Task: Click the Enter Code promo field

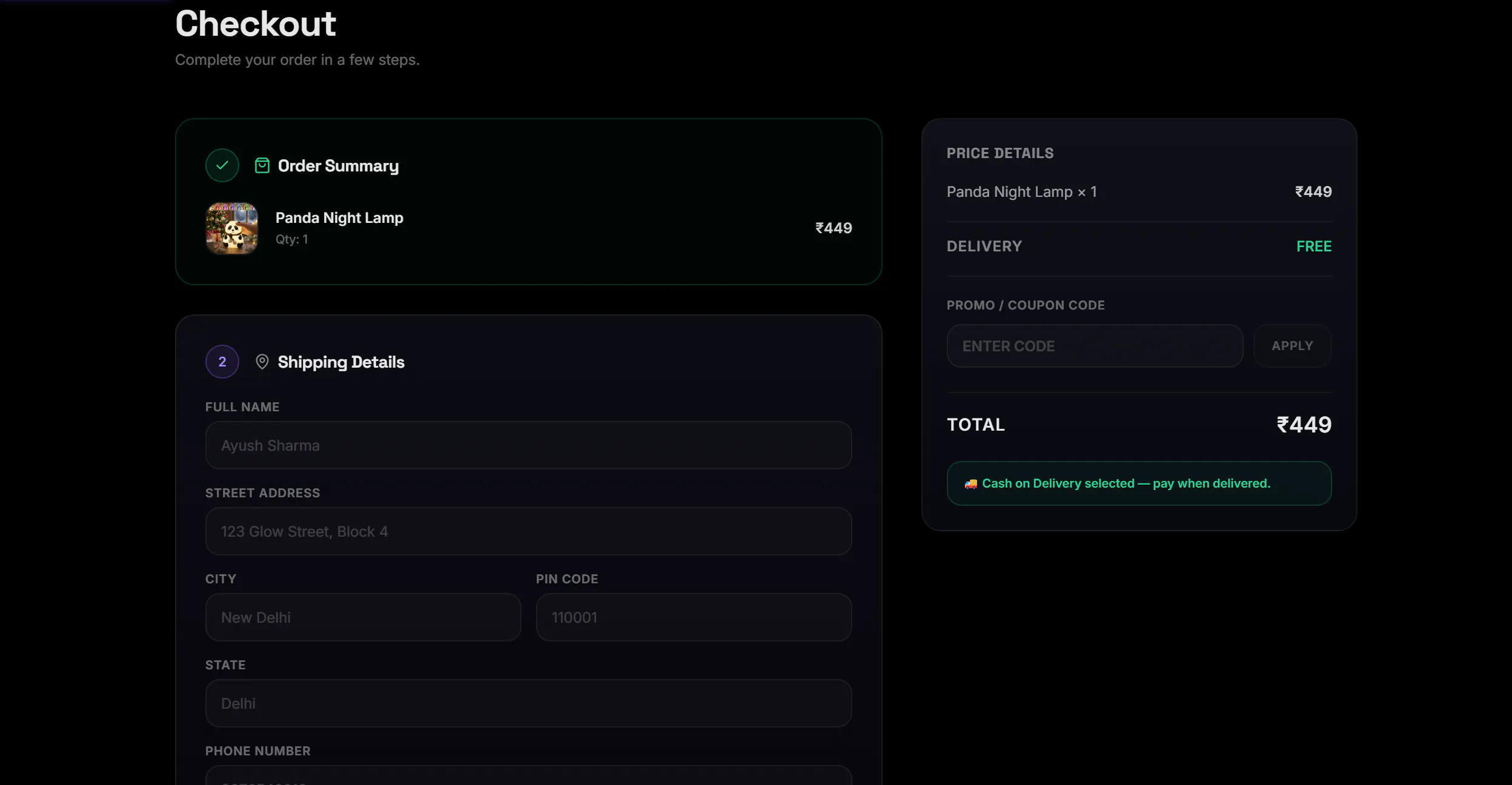Action: click(x=1095, y=346)
